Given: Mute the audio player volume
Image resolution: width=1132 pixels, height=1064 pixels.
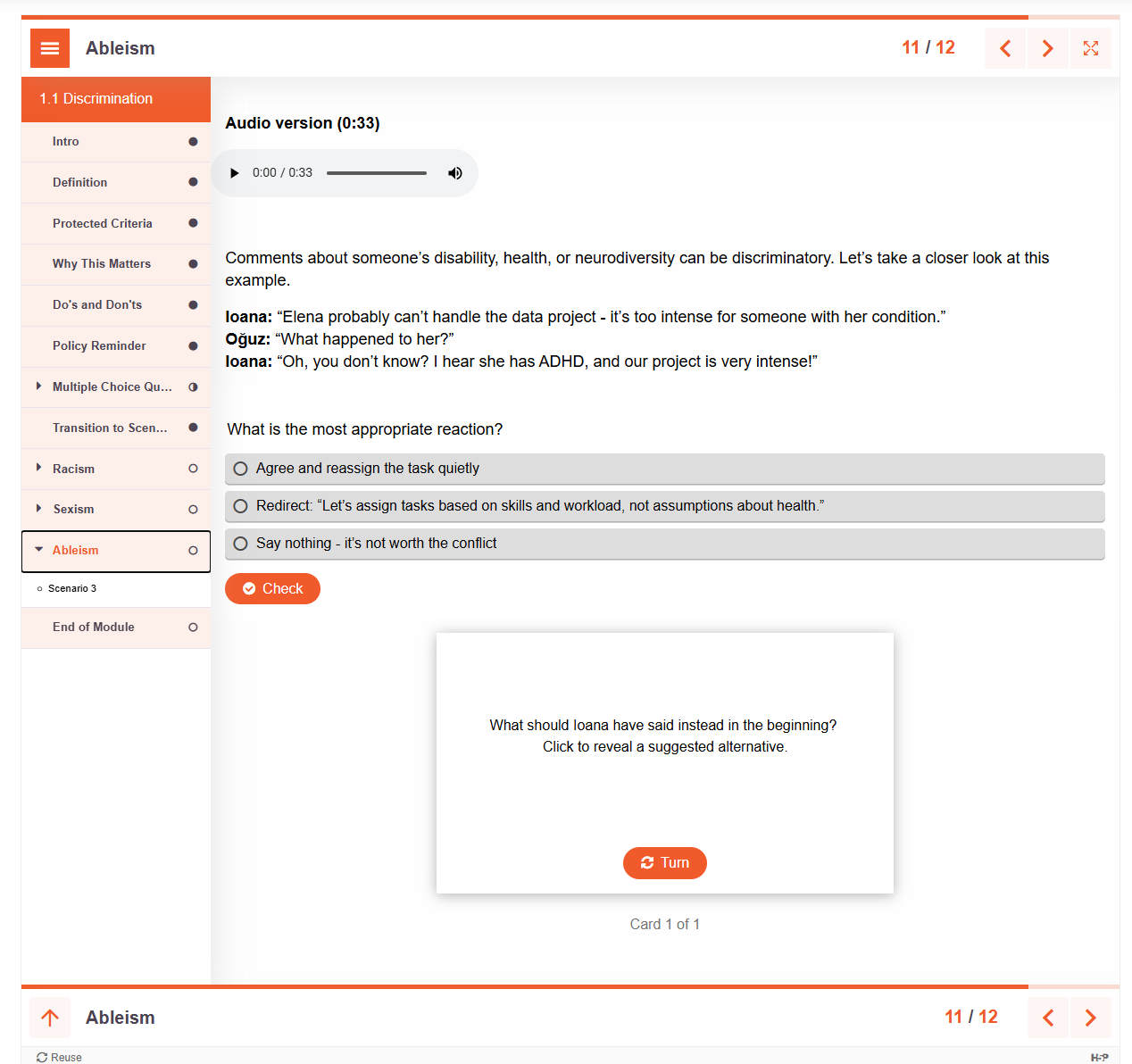Looking at the screenshot, I should 455,173.
